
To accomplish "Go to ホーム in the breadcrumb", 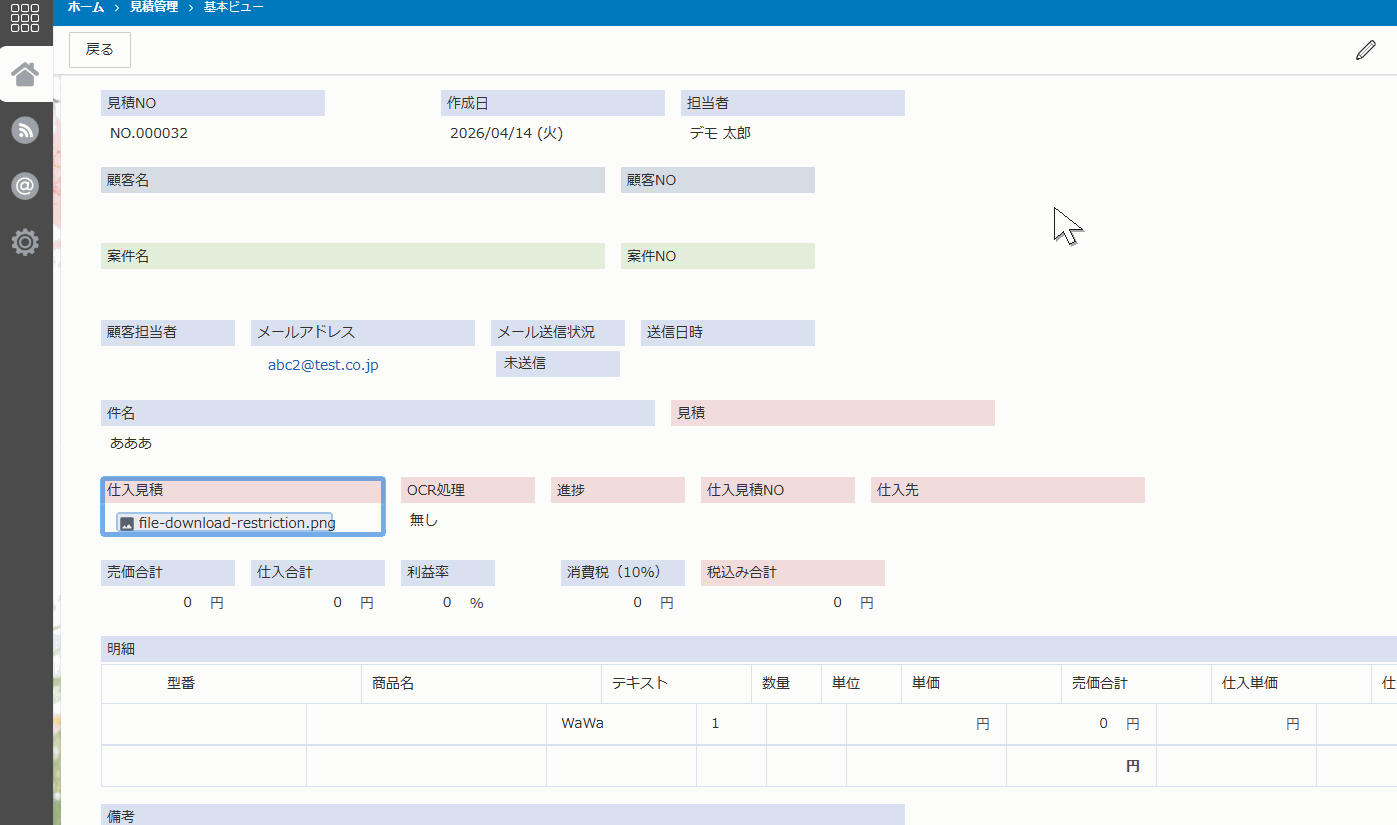I will click(86, 7).
